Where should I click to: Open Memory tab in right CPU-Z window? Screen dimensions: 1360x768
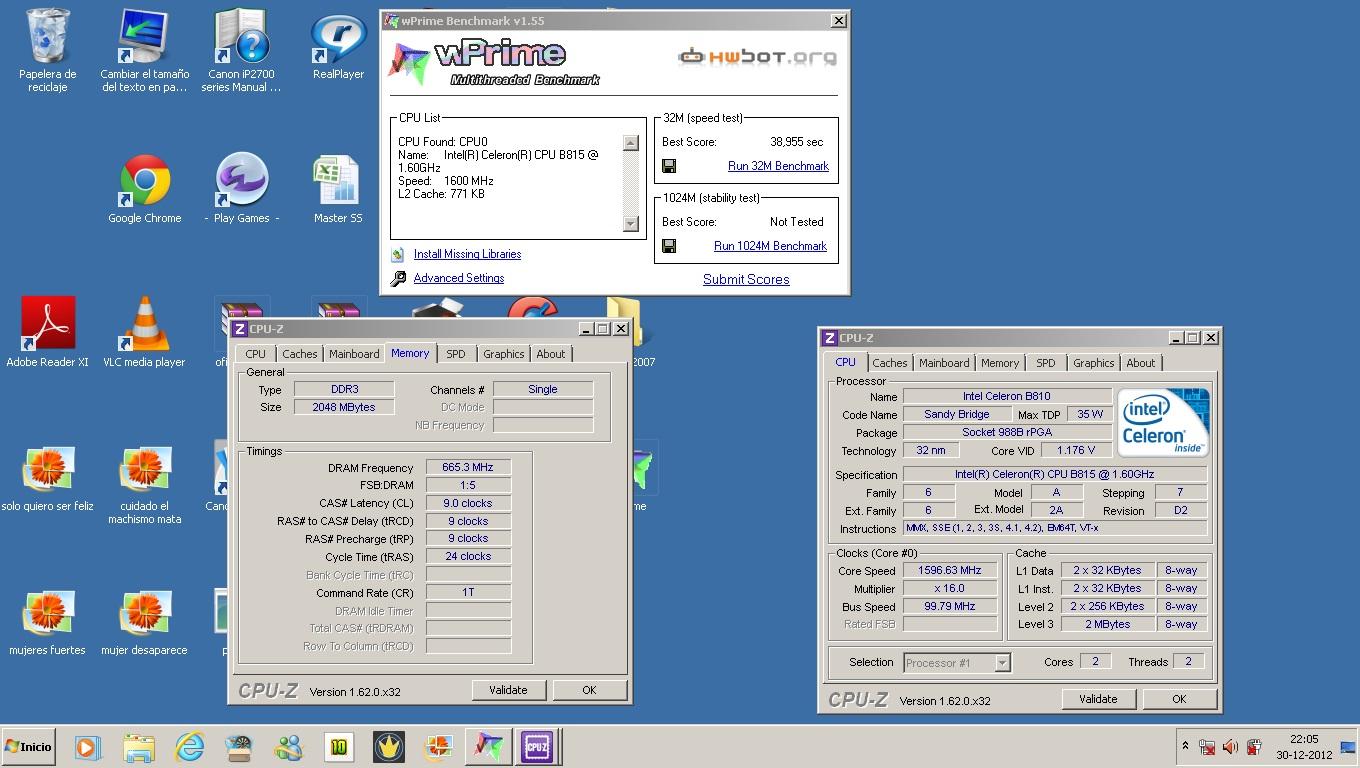(1000, 363)
